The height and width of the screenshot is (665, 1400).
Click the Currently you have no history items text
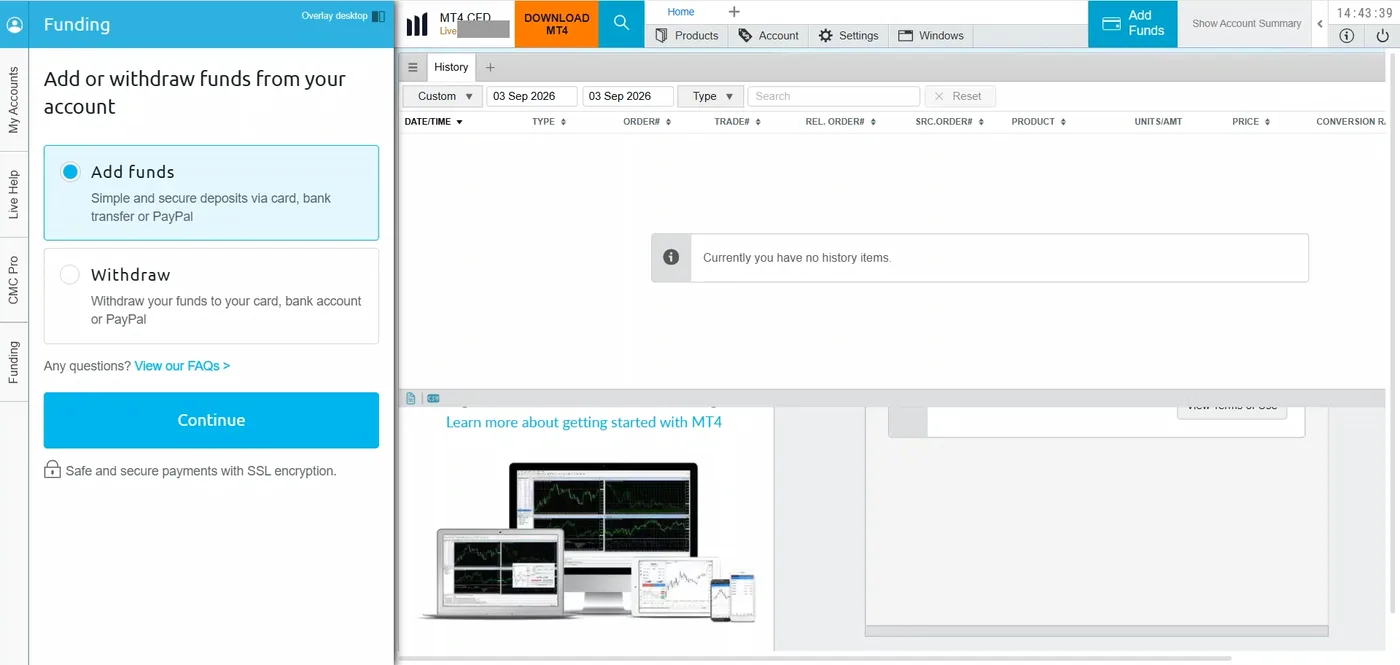click(797, 258)
